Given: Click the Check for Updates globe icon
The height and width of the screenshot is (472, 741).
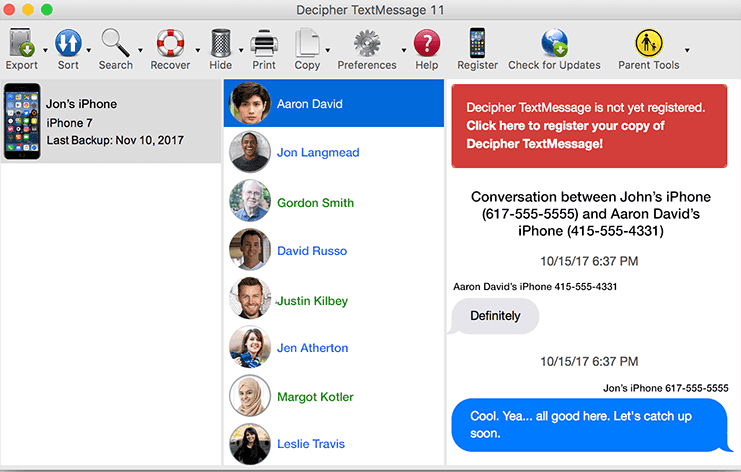Looking at the screenshot, I should [x=554, y=43].
